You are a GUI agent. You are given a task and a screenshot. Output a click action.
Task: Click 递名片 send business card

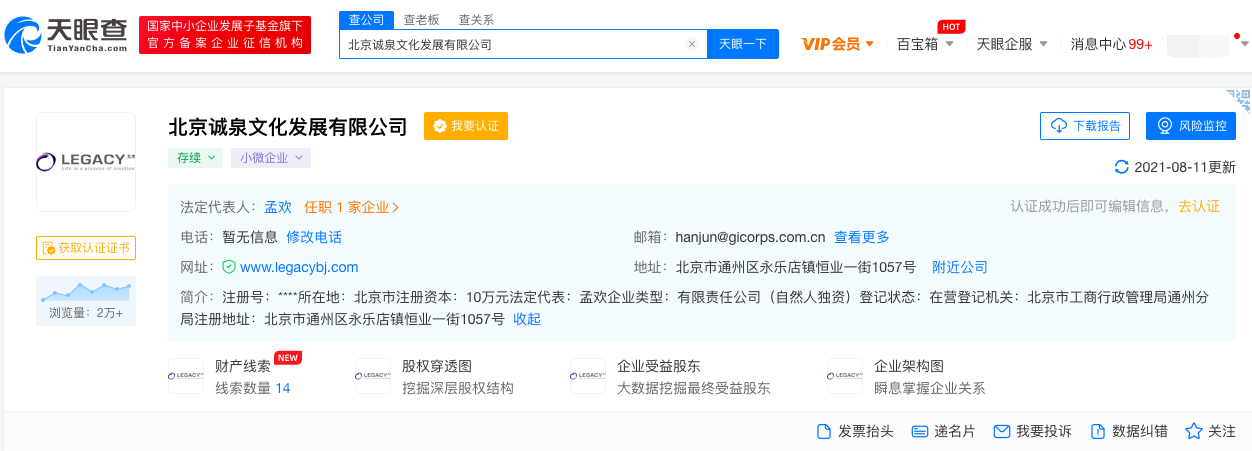tap(943, 431)
